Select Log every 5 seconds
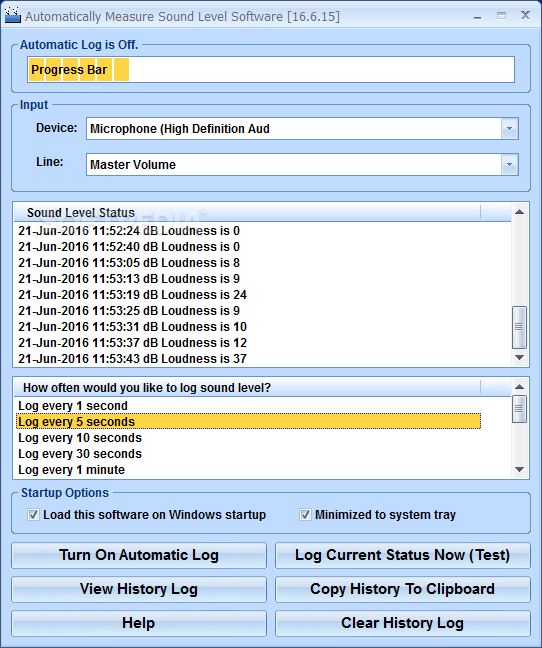Screen dimensions: 542x648 (248, 422)
